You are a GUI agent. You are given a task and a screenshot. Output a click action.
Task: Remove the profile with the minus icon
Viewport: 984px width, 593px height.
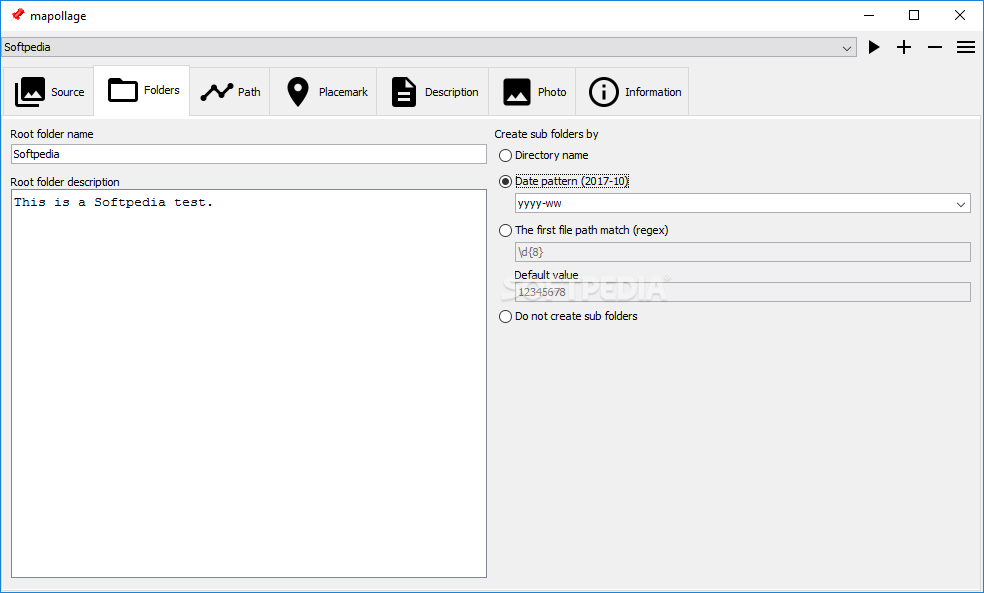pyautogui.click(x=935, y=47)
